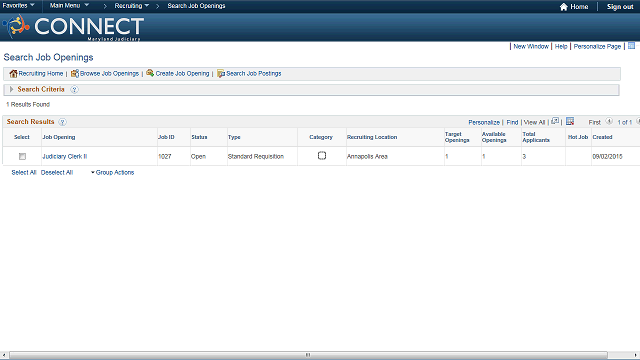Click the Open status cell
This screenshot has width=640, height=360.
(198, 156)
